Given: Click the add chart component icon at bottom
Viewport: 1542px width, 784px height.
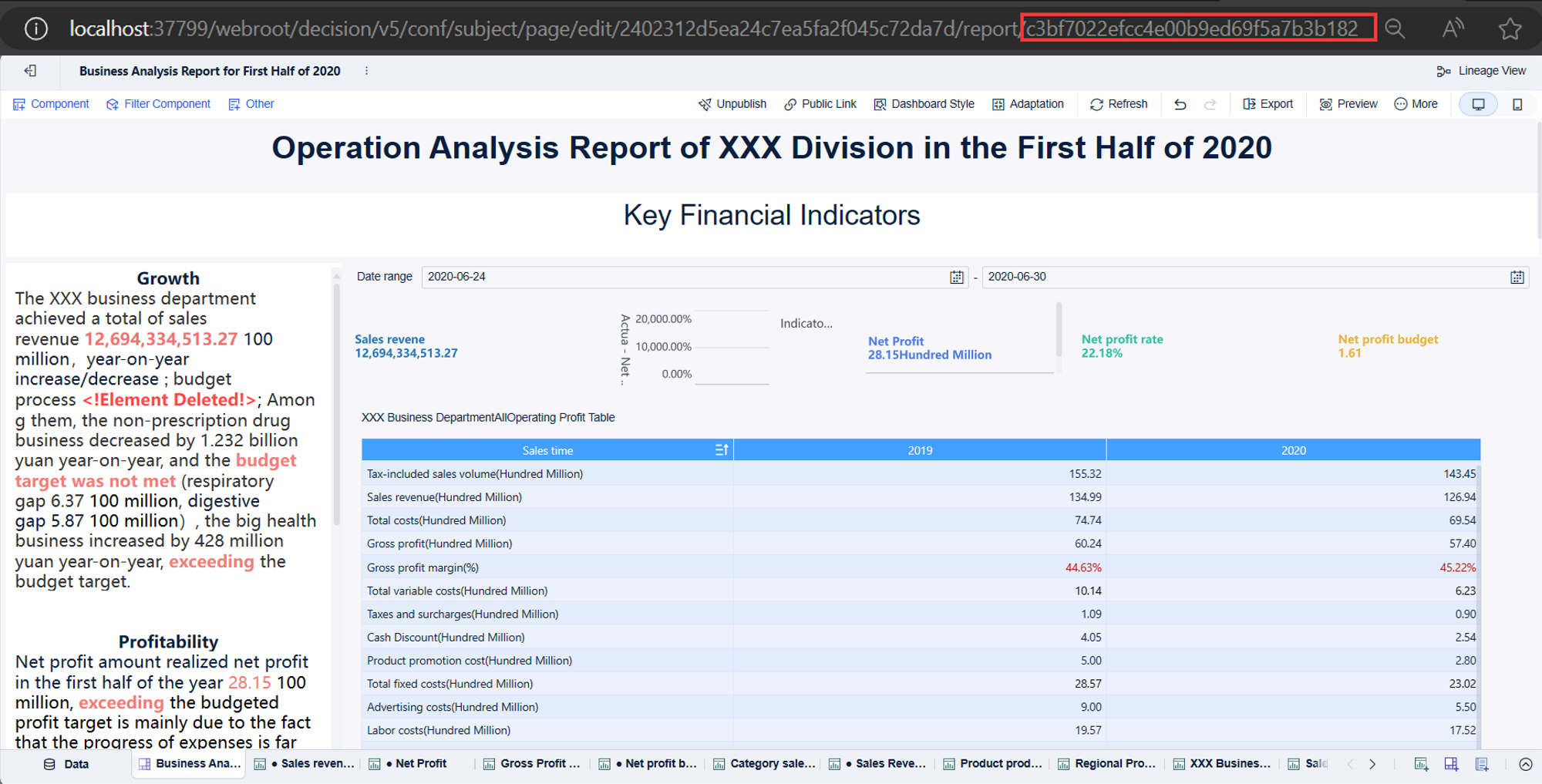Looking at the screenshot, I should click(x=1421, y=764).
